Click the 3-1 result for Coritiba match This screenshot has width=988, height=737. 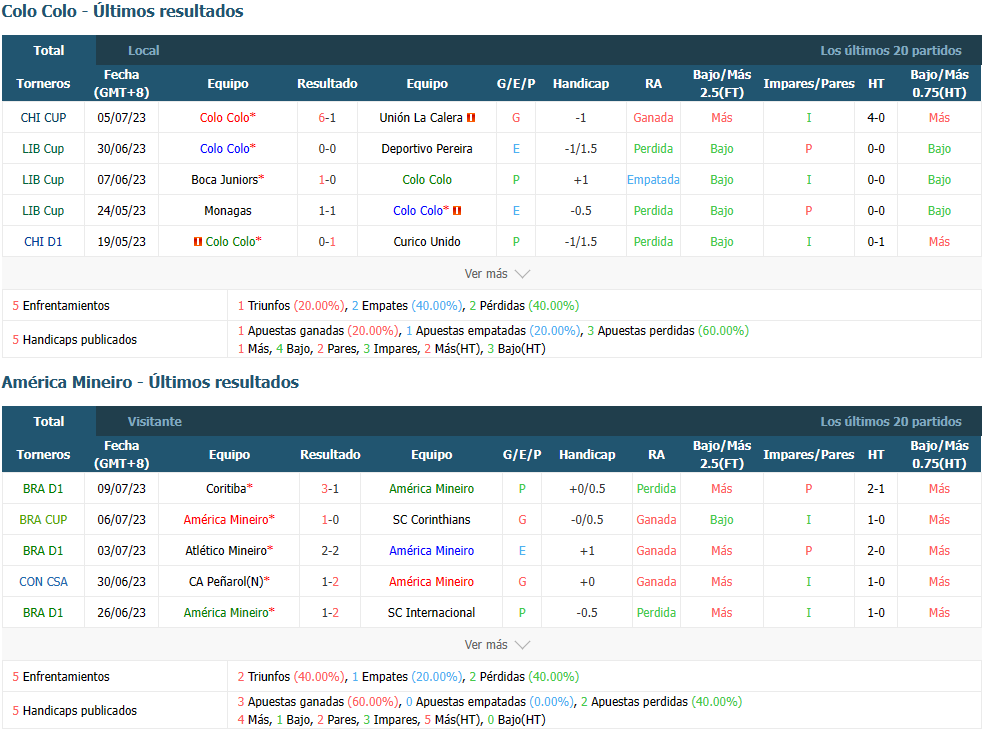(330, 489)
